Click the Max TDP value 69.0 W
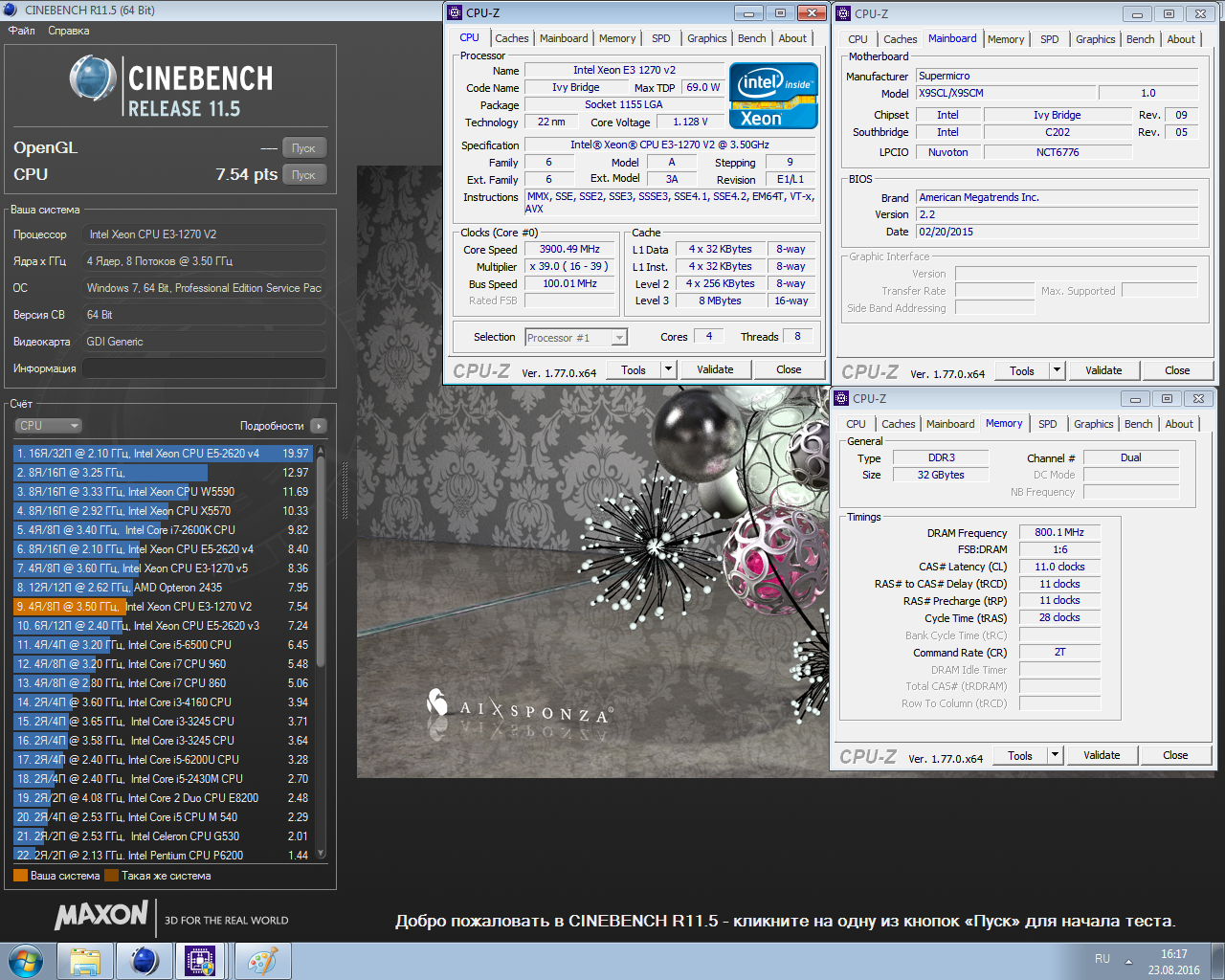This screenshot has width=1225, height=980. click(x=703, y=87)
